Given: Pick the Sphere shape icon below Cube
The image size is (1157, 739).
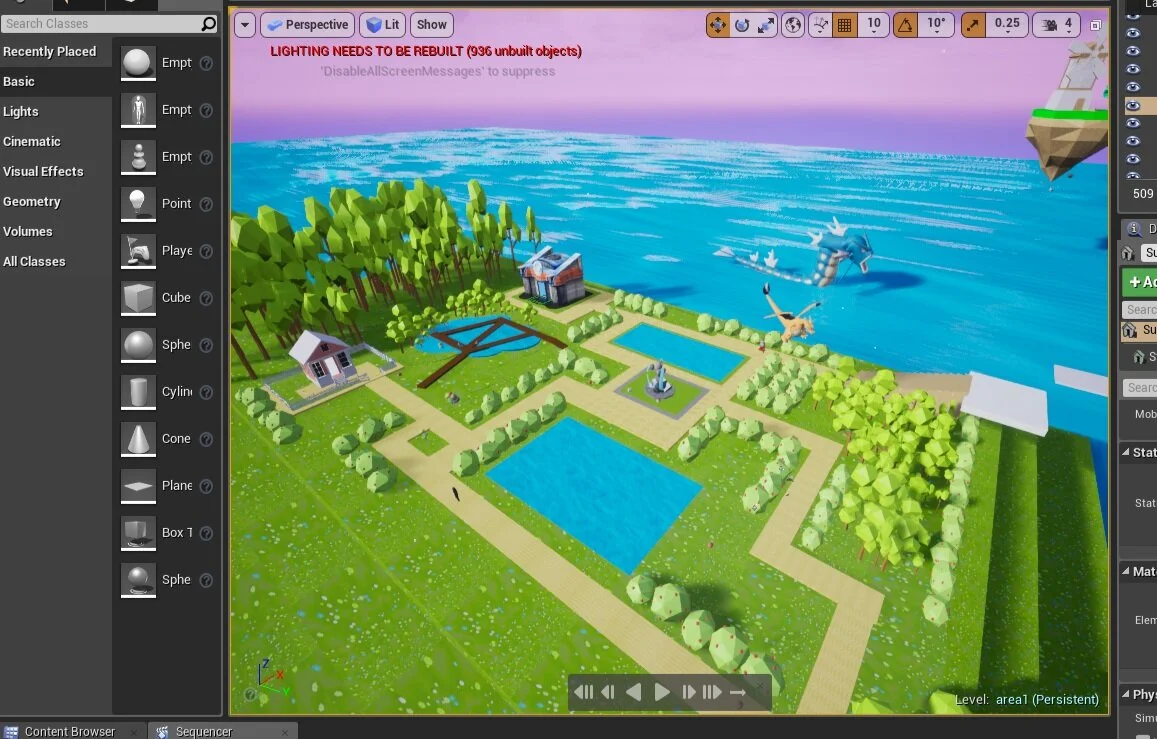Looking at the screenshot, I should (x=138, y=345).
